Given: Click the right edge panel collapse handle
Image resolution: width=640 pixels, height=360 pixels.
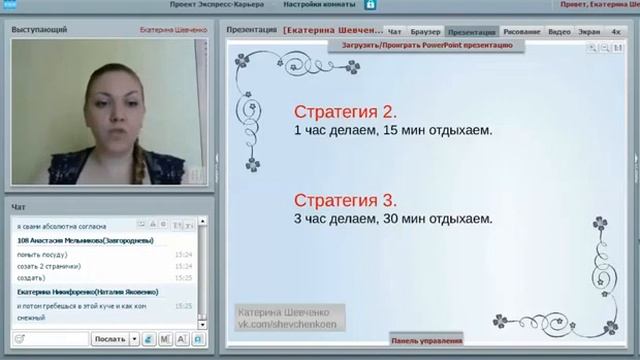Looking at the screenshot, I should coord(637,168).
